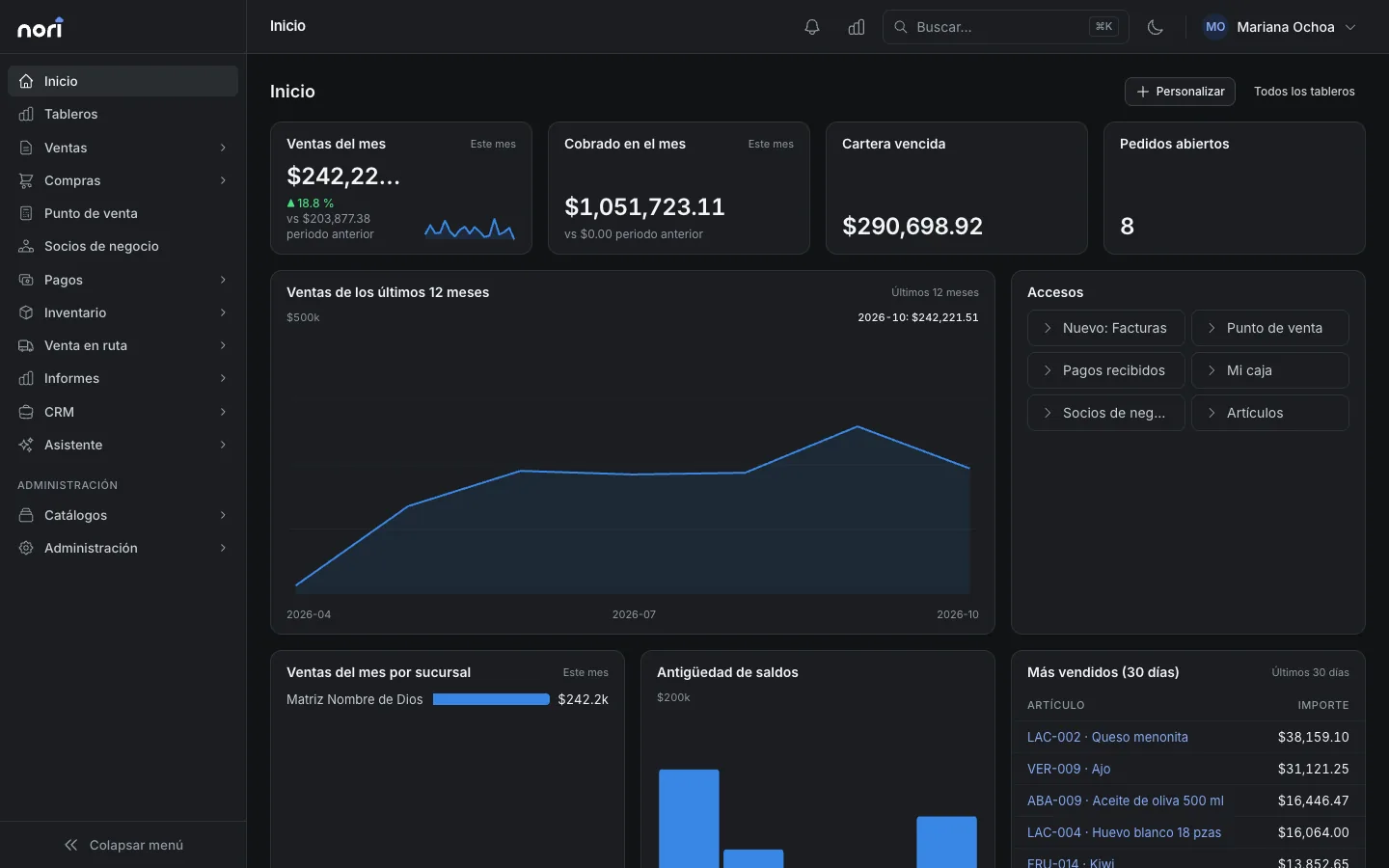
Task: Open the Artículos shortcut
Action: (x=1270, y=413)
